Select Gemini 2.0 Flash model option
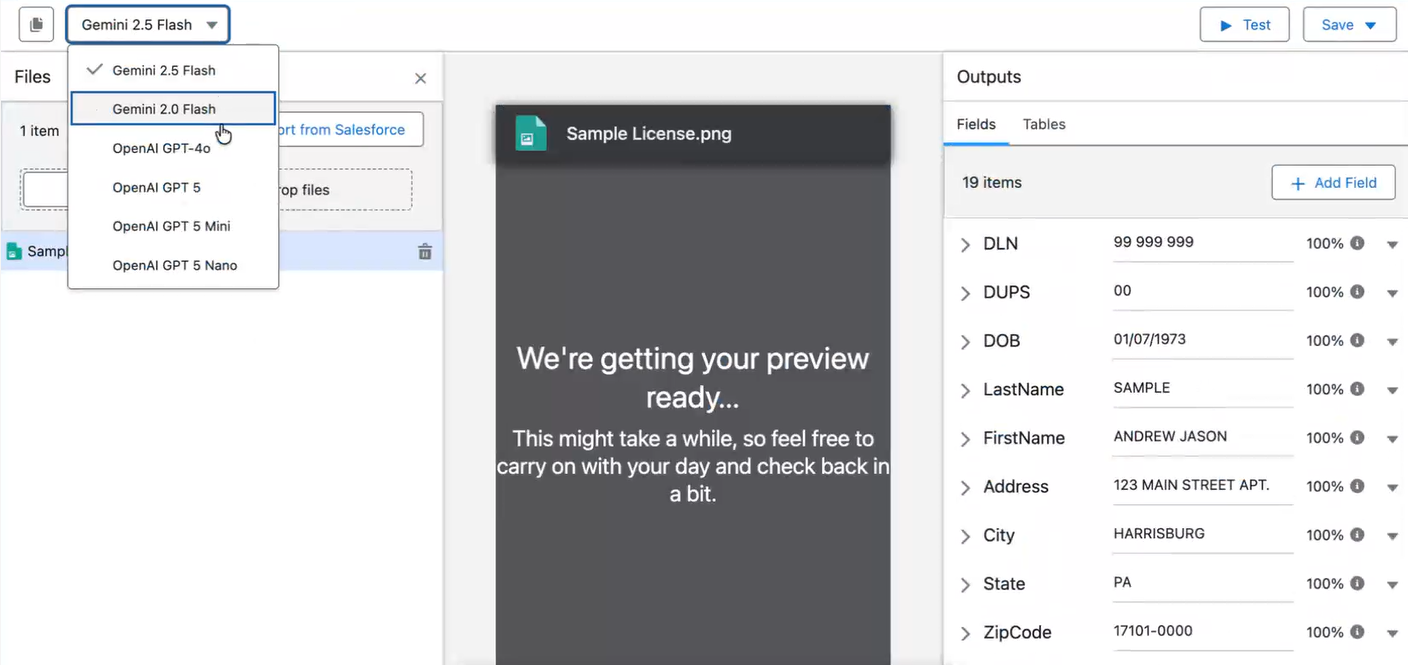The height and width of the screenshot is (665, 1408). click(164, 109)
